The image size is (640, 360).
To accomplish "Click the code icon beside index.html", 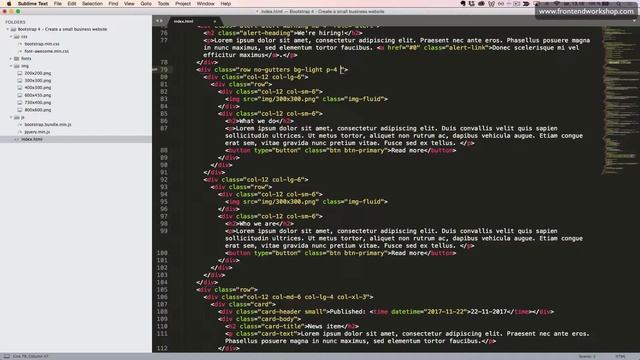I will click(17, 140).
